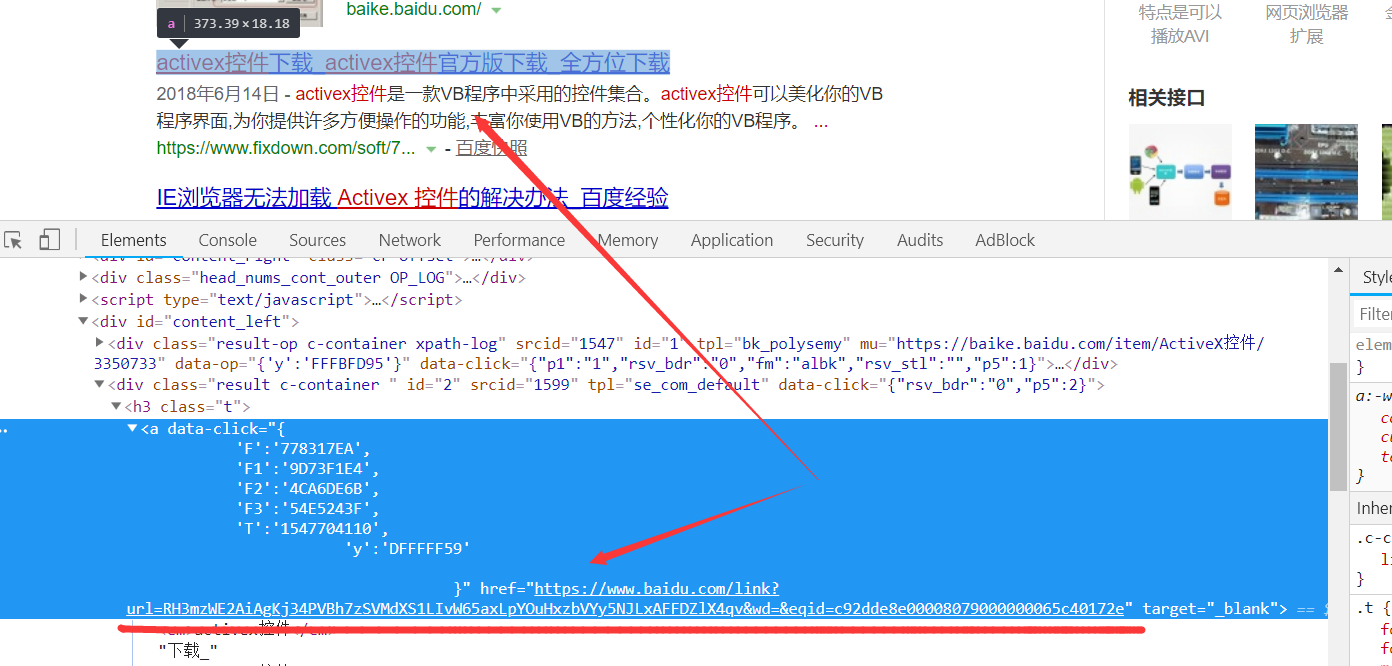This screenshot has width=1392, height=666.
Task: Open the activex控件下载 search result title link
Action: (413, 63)
